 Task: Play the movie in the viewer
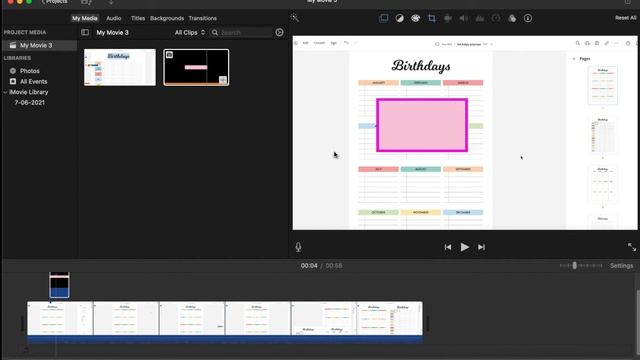click(x=464, y=247)
